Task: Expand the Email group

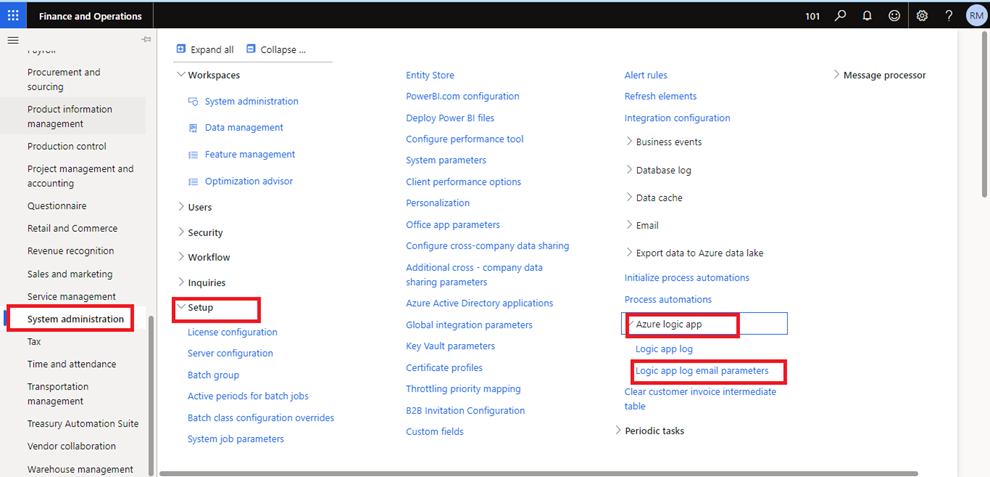Action: 629,225
